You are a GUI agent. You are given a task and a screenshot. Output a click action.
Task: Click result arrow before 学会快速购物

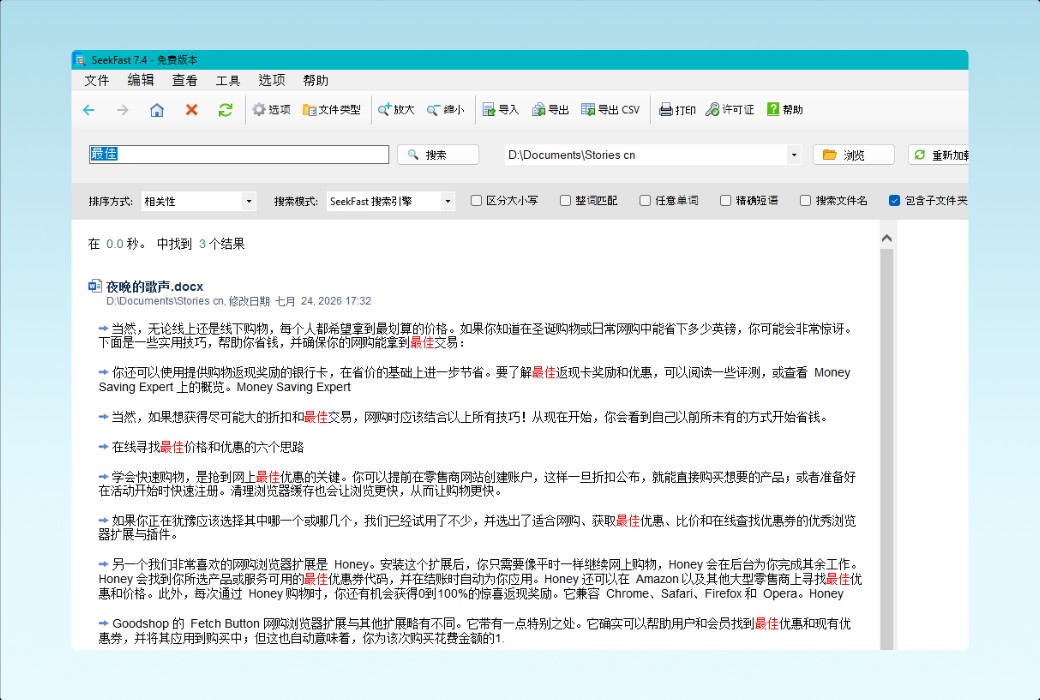(x=103, y=476)
